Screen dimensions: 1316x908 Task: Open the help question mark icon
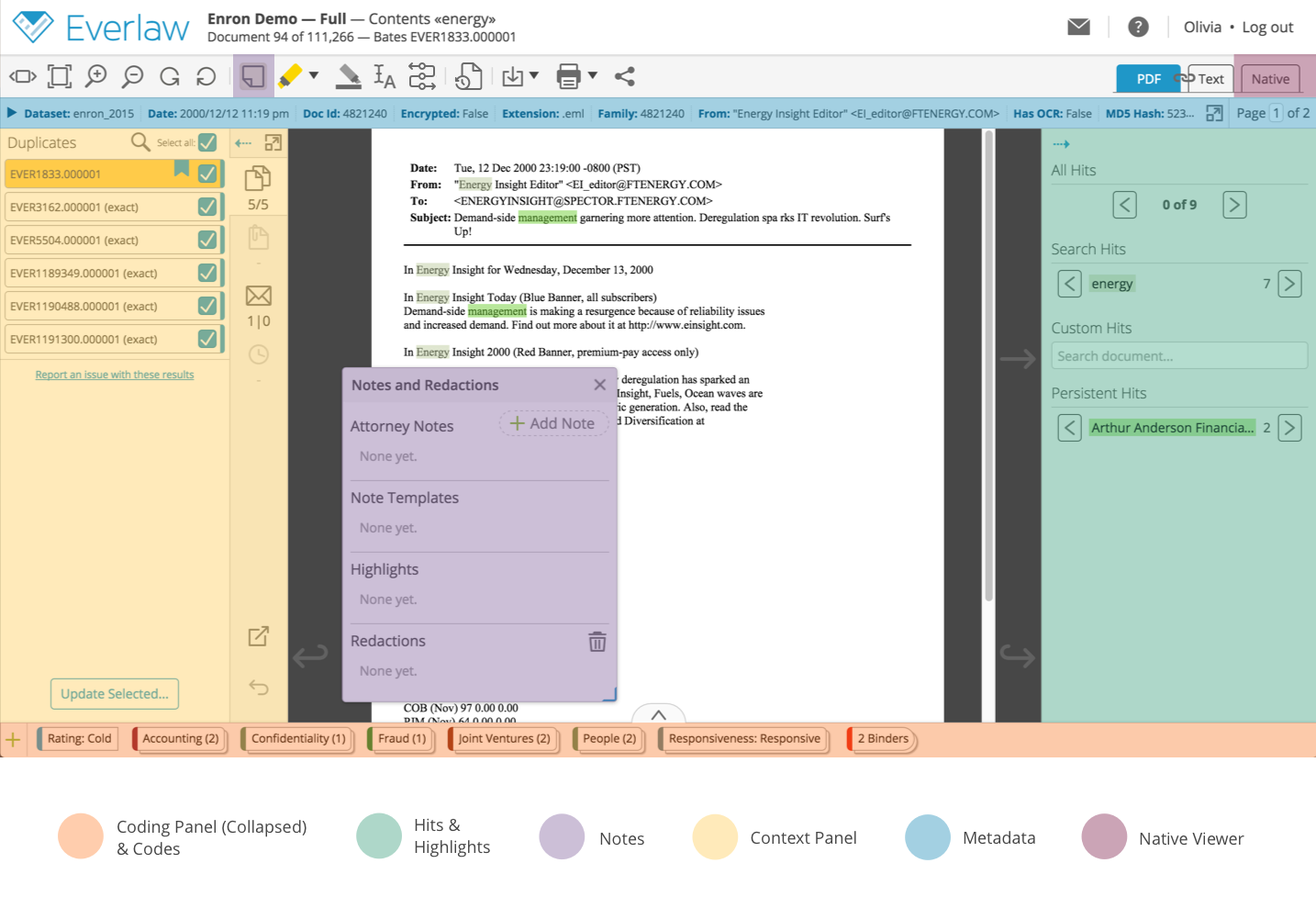click(1138, 27)
